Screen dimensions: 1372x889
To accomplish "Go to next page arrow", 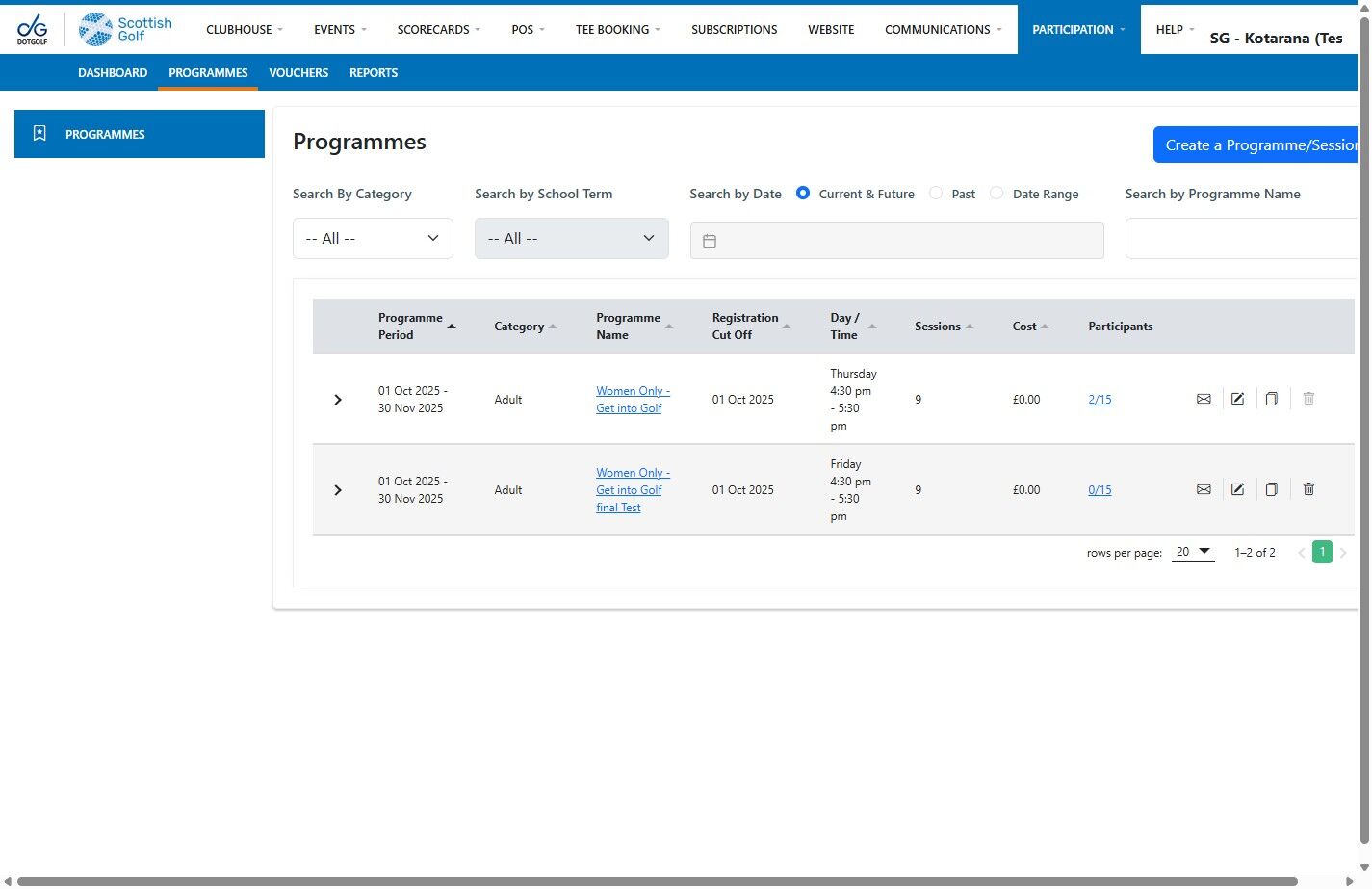I will click(x=1343, y=553).
